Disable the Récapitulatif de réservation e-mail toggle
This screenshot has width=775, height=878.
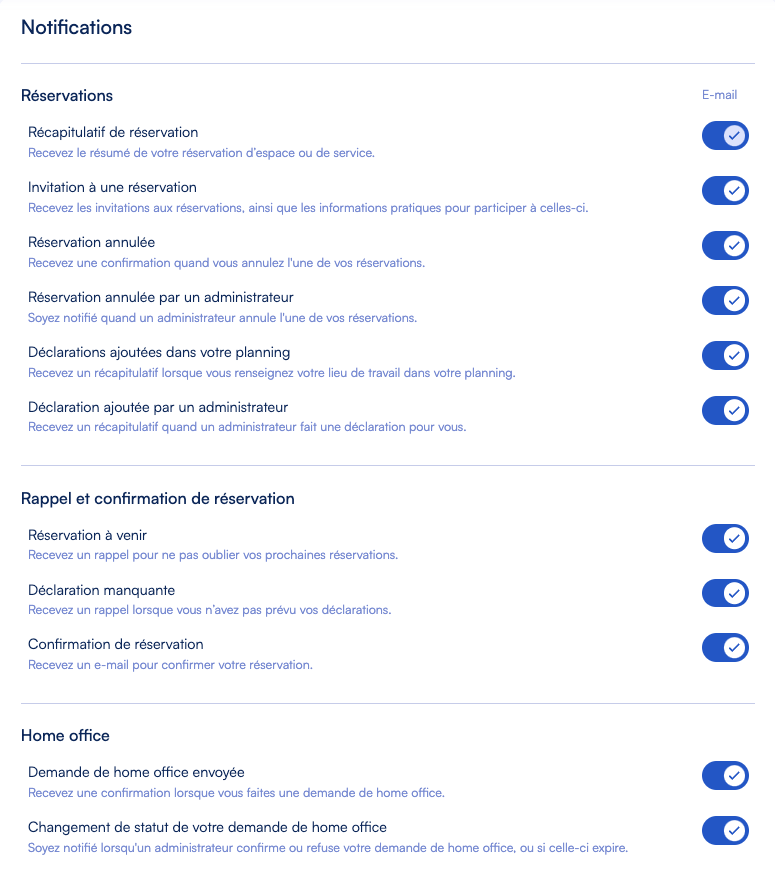(x=725, y=136)
